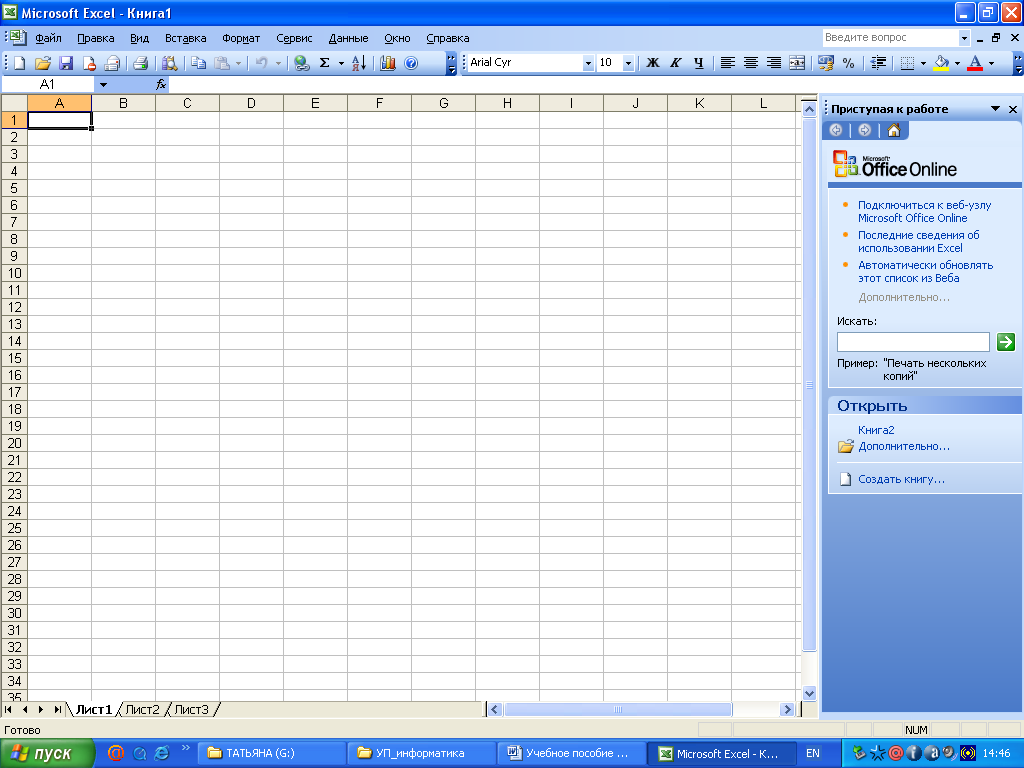This screenshot has width=1024, height=768.
Task: Open the Вставка menu
Action: (x=185, y=38)
